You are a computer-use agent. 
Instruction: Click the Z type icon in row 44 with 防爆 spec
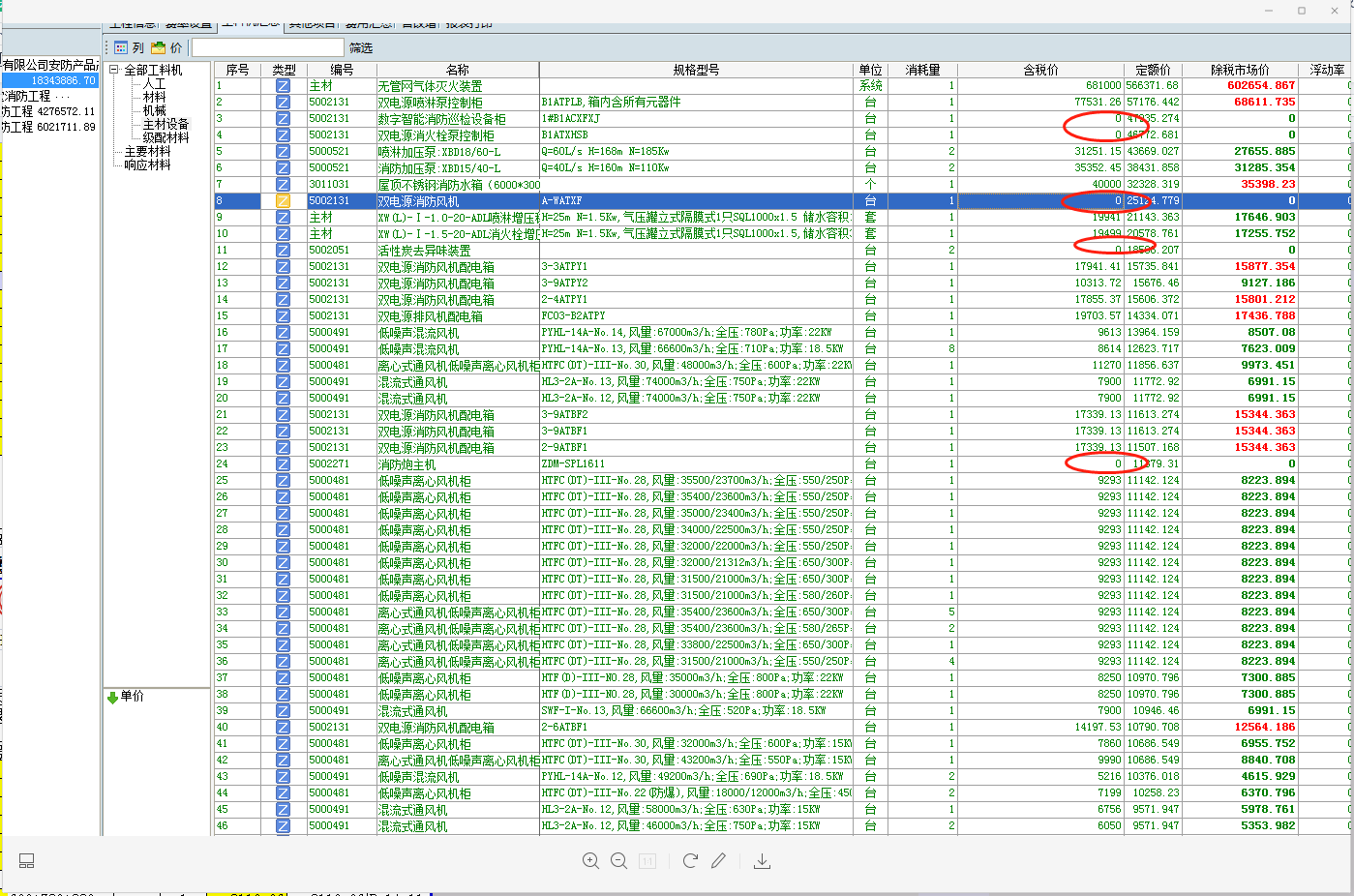click(x=283, y=793)
